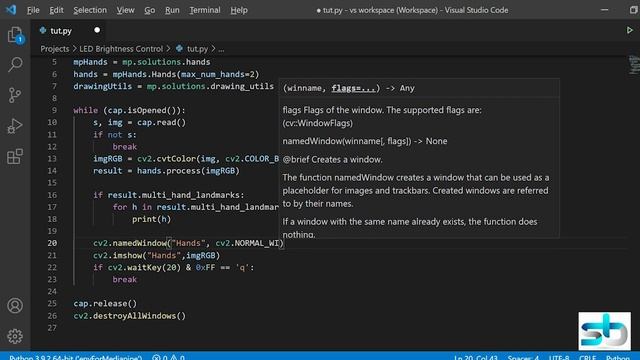Open the Manage gear icon

pyautogui.click(x=15, y=336)
